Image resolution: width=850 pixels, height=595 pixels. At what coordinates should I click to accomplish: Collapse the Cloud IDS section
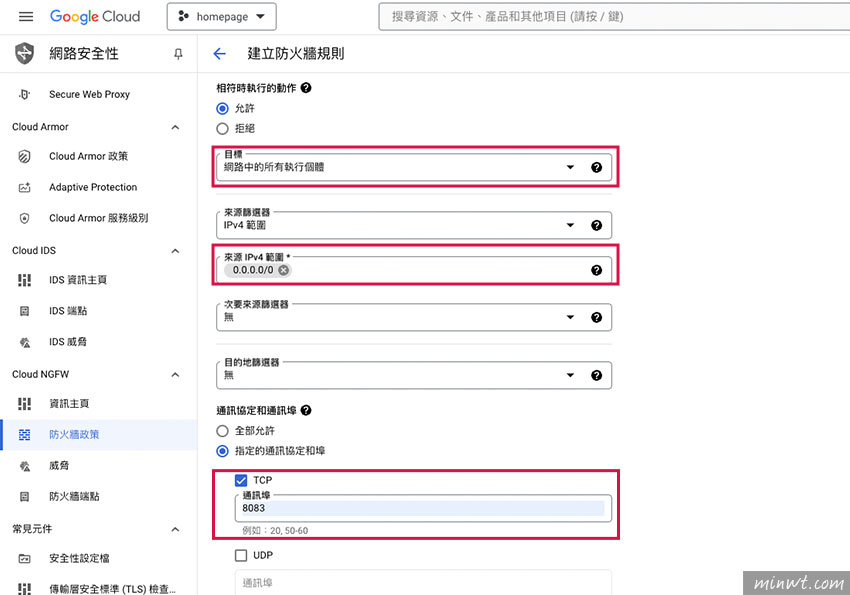pyautogui.click(x=175, y=251)
